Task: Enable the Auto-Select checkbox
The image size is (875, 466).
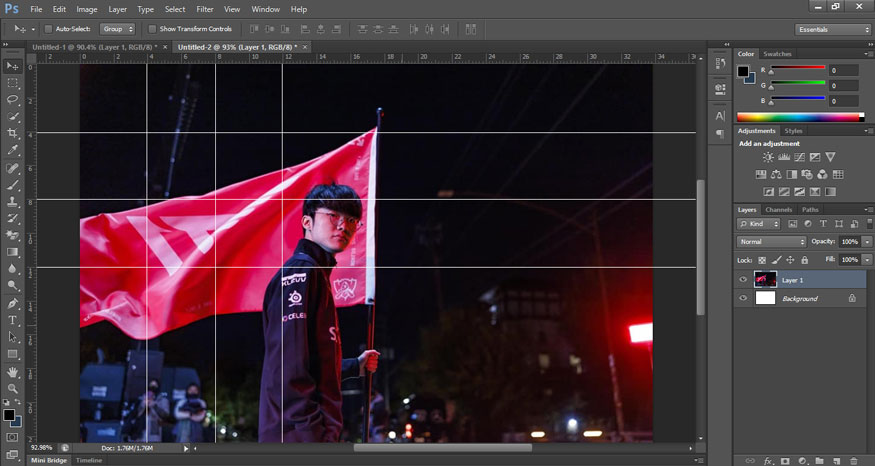Action: pyautogui.click(x=49, y=29)
